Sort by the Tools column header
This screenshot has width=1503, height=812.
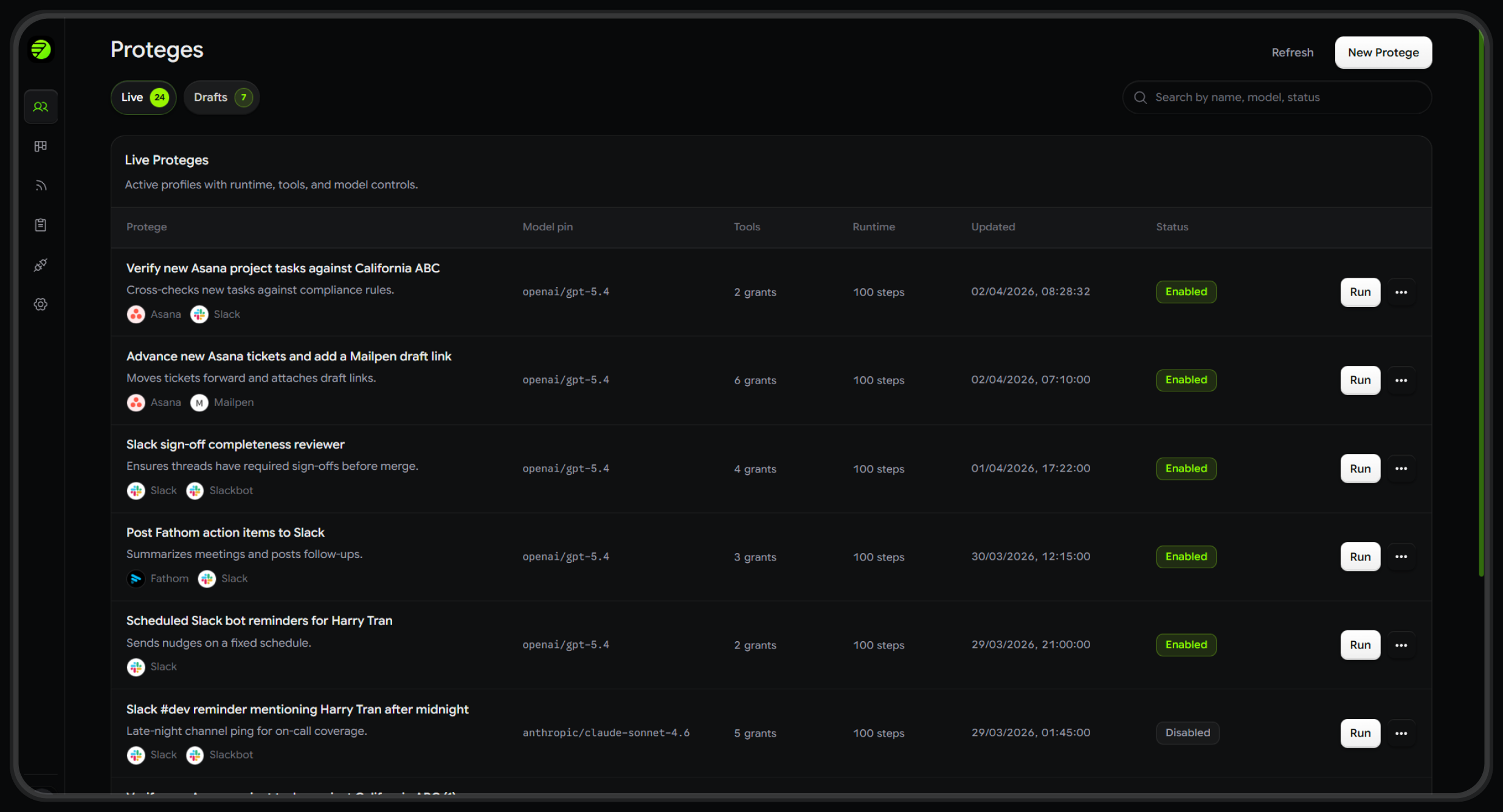[x=747, y=227]
